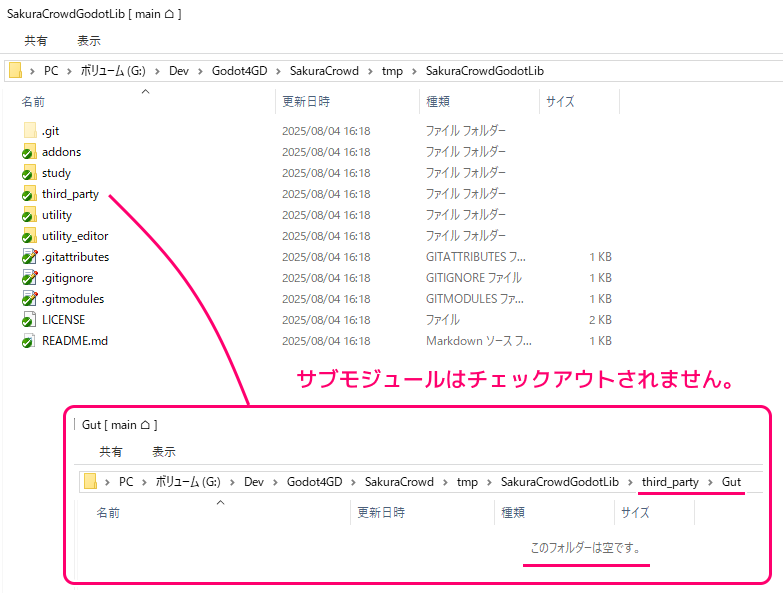Expand chevron after third_party in Gut breadcrumb
Screen dimensions: 783x593
[710, 482]
